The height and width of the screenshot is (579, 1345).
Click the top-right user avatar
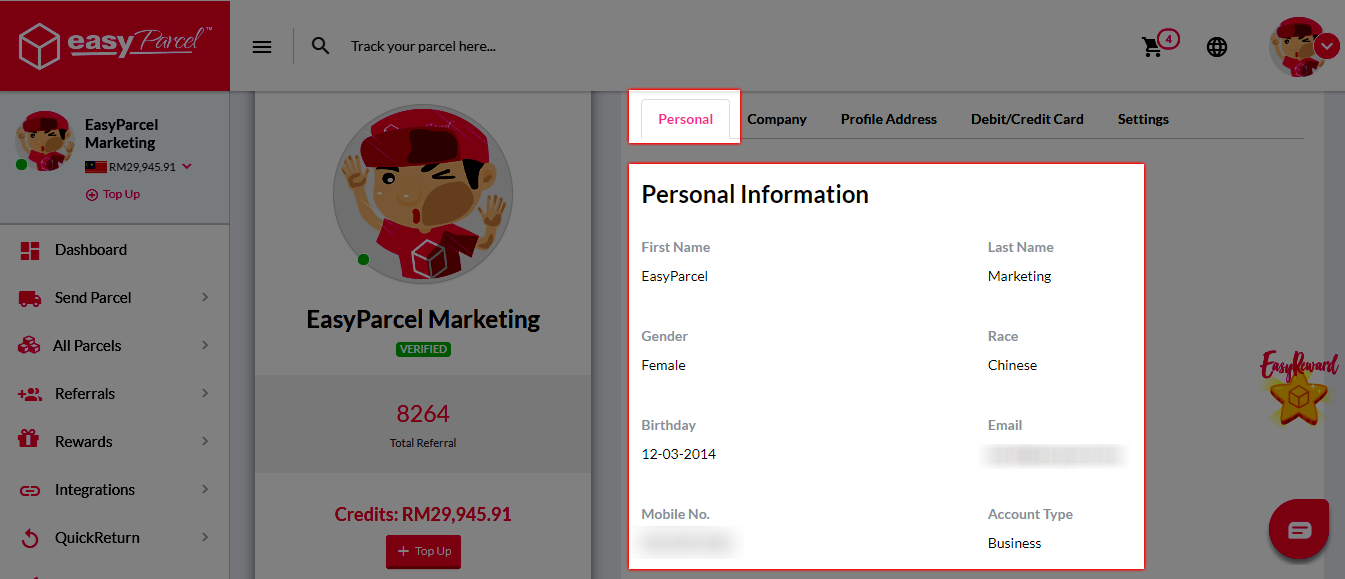click(x=1298, y=46)
